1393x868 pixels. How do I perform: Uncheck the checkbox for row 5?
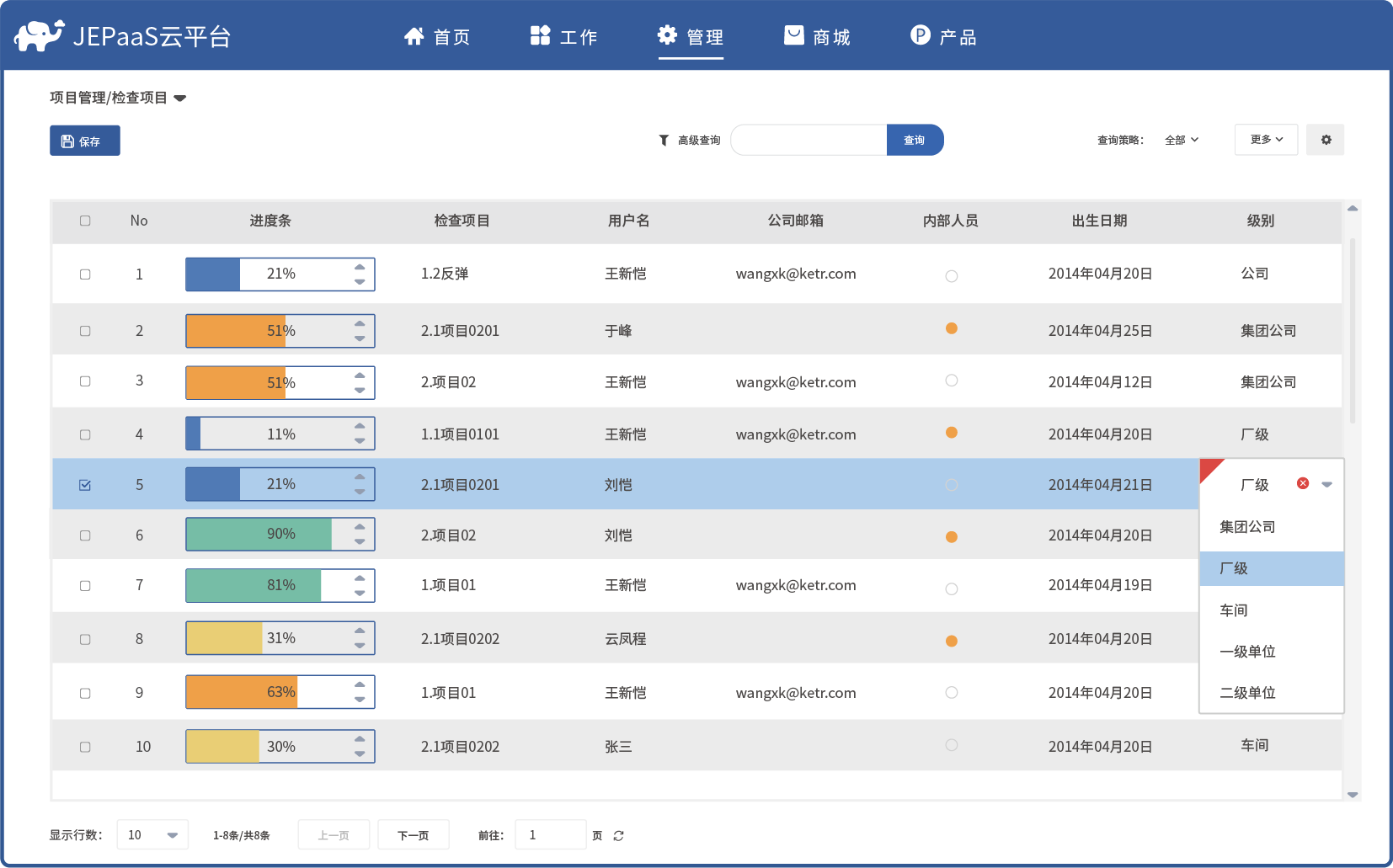tap(85, 485)
